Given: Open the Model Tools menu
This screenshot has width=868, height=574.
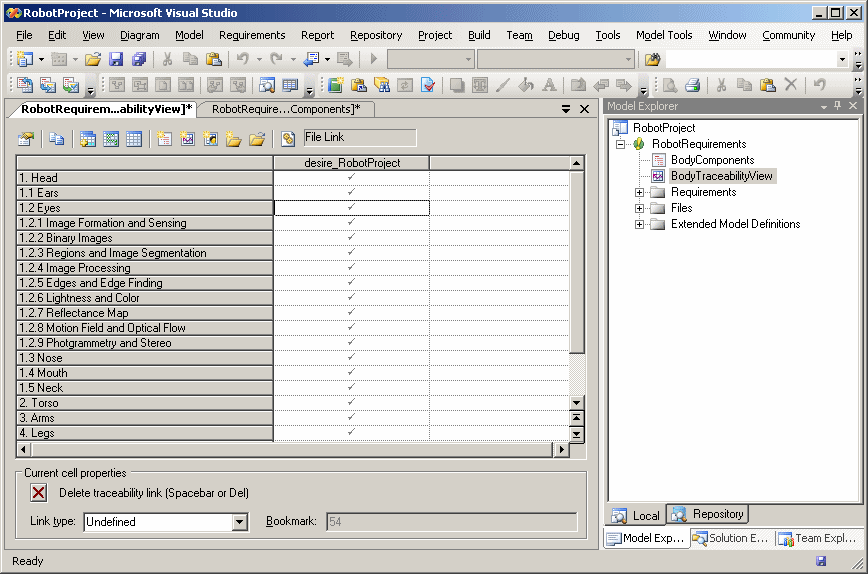Looking at the screenshot, I should click(x=664, y=35).
